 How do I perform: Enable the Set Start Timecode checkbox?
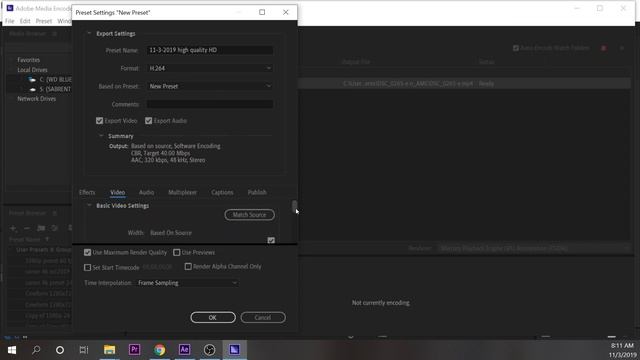tap(87, 267)
